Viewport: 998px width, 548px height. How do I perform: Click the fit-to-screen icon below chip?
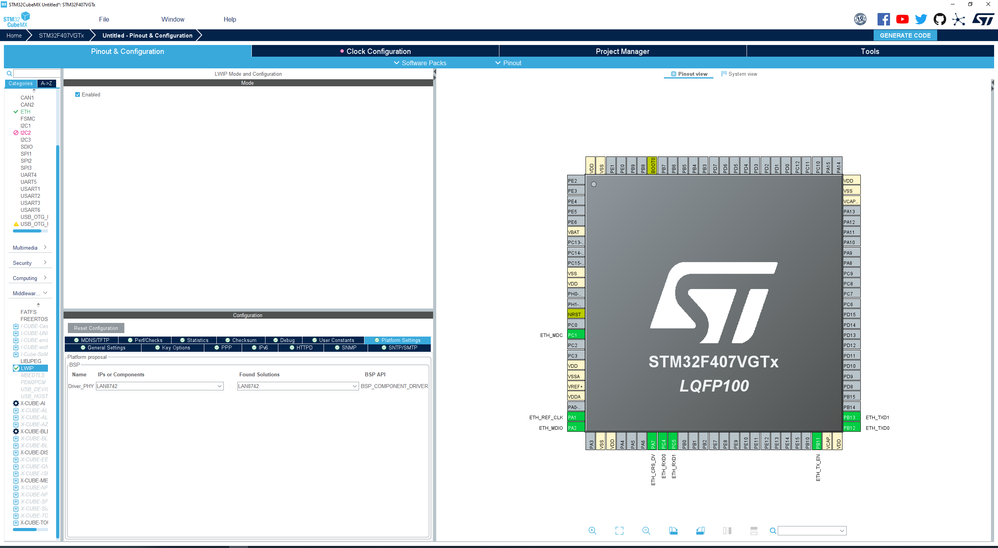[x=619, y=531]
